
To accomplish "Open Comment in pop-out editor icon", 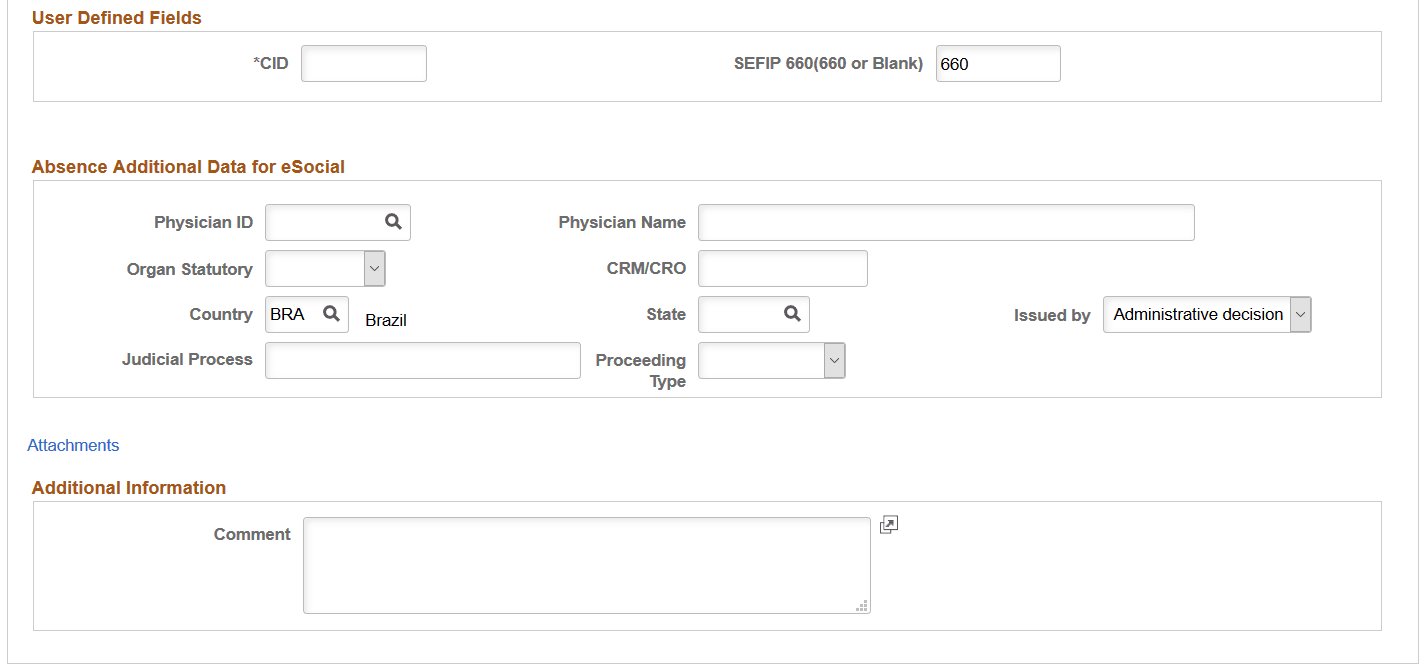I will [889, 525].
